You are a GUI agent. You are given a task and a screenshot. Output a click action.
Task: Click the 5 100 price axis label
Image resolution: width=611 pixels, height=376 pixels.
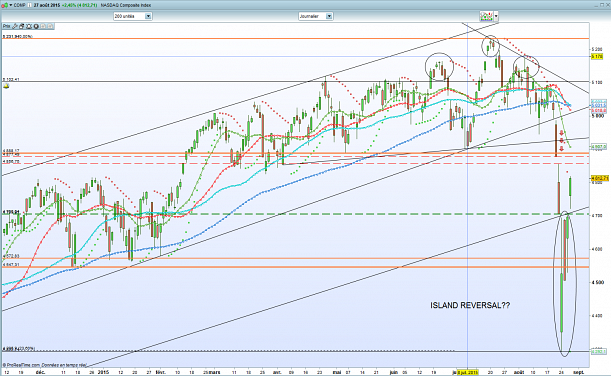tap(597, 82)
